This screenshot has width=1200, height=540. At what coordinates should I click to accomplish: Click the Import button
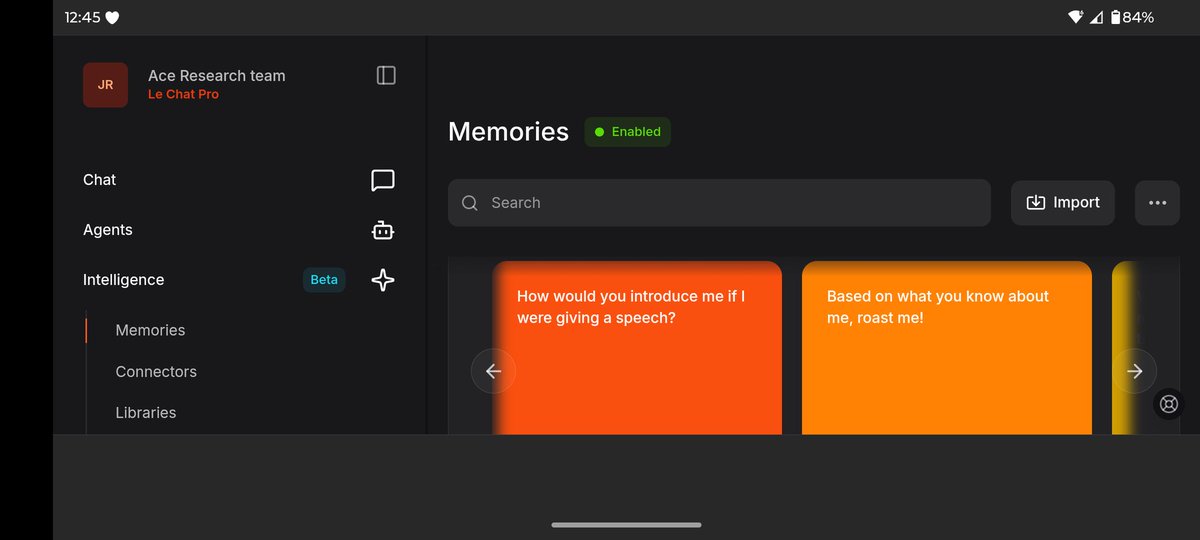[1063, 203]
